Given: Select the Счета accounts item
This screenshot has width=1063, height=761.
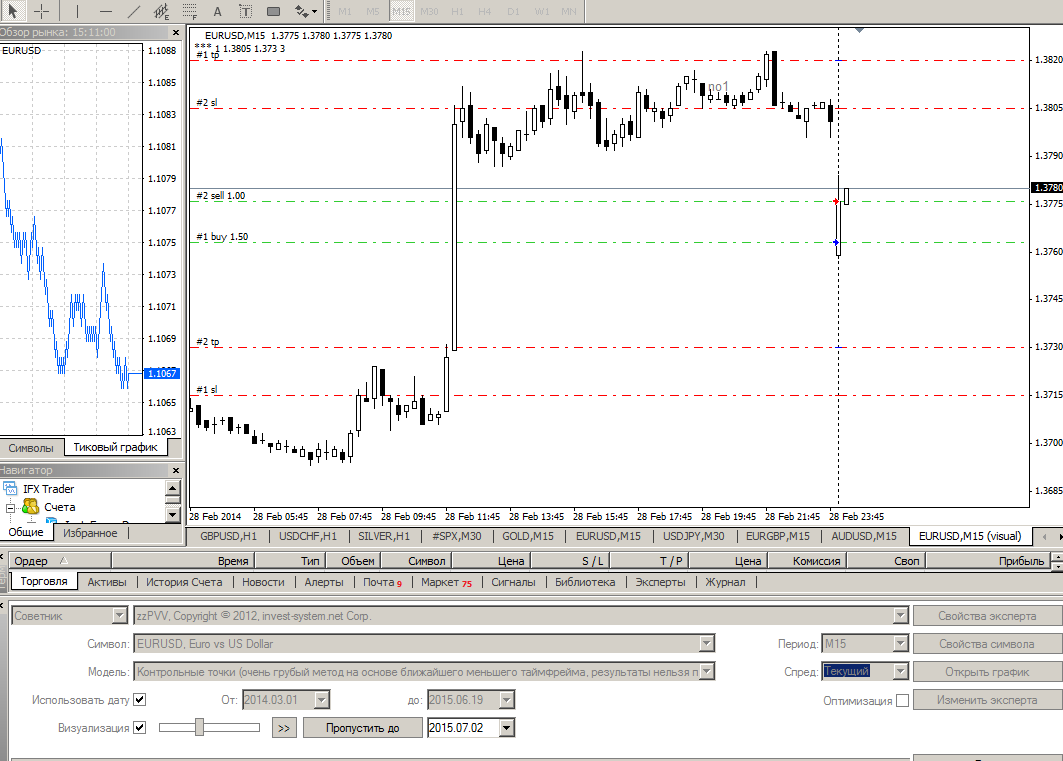Looking at the screenshot, I should point(60,507).
